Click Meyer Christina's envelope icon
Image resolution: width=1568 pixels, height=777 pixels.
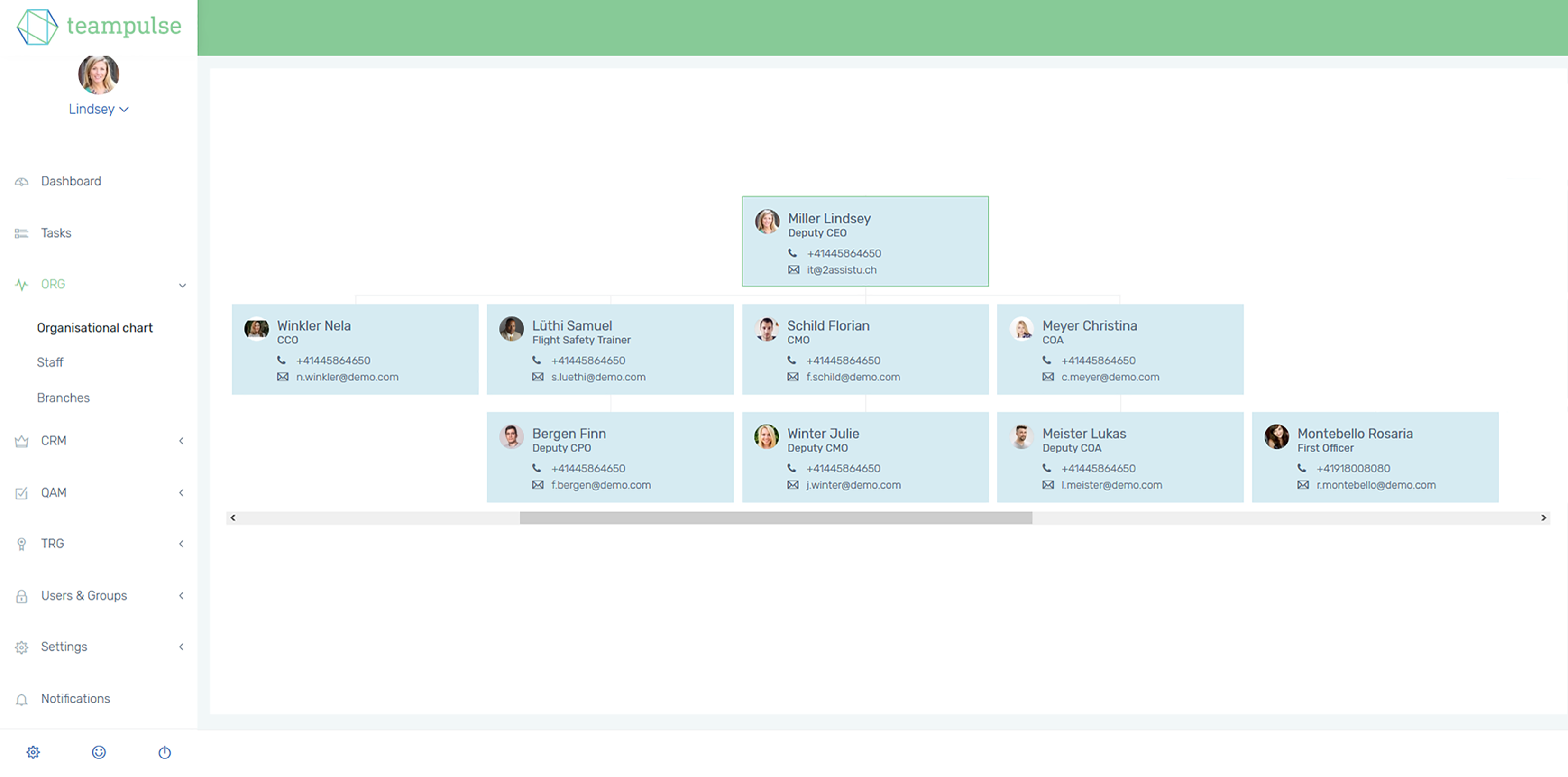(1047, 377)
